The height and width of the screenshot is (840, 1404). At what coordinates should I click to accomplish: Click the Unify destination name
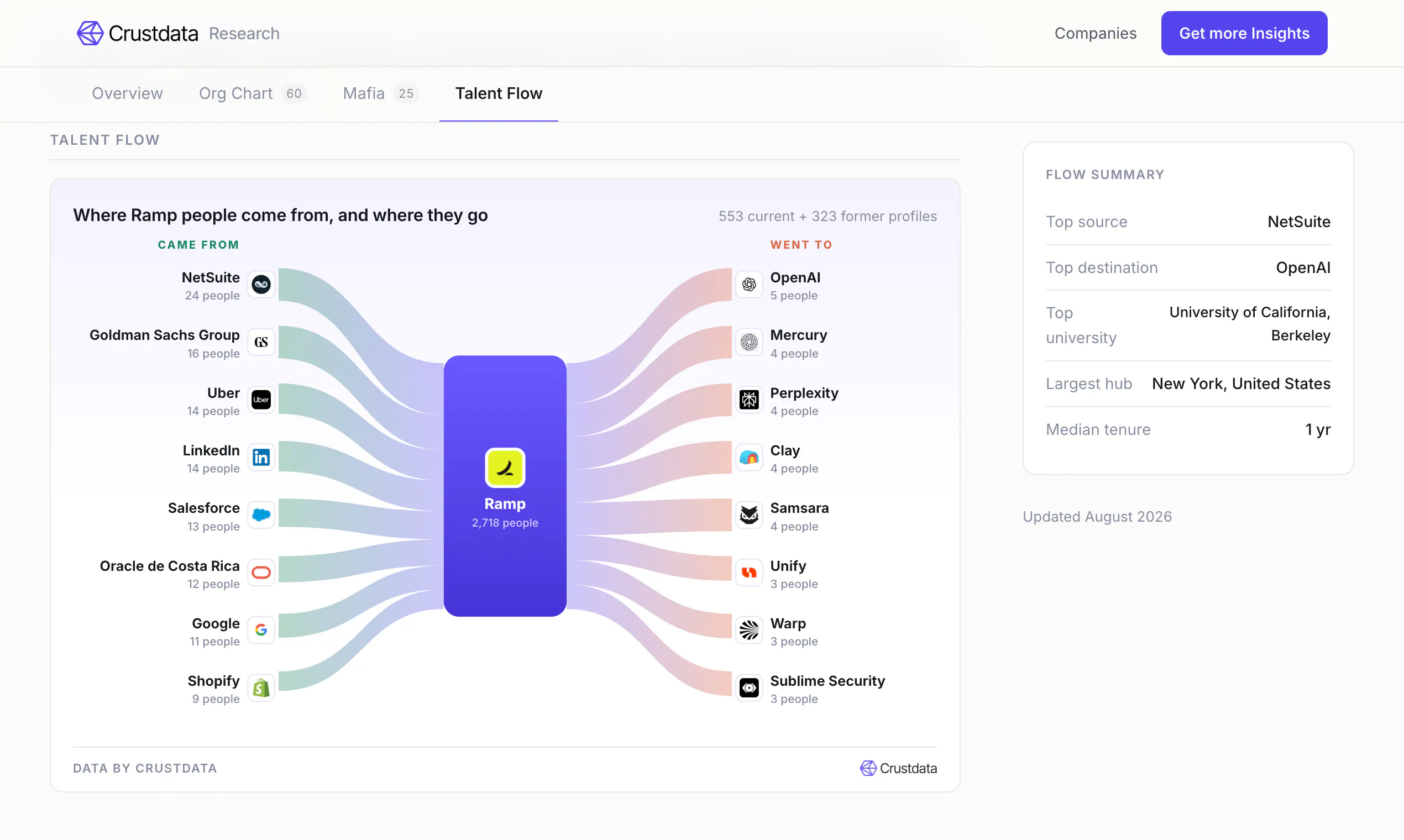[788, 566]
